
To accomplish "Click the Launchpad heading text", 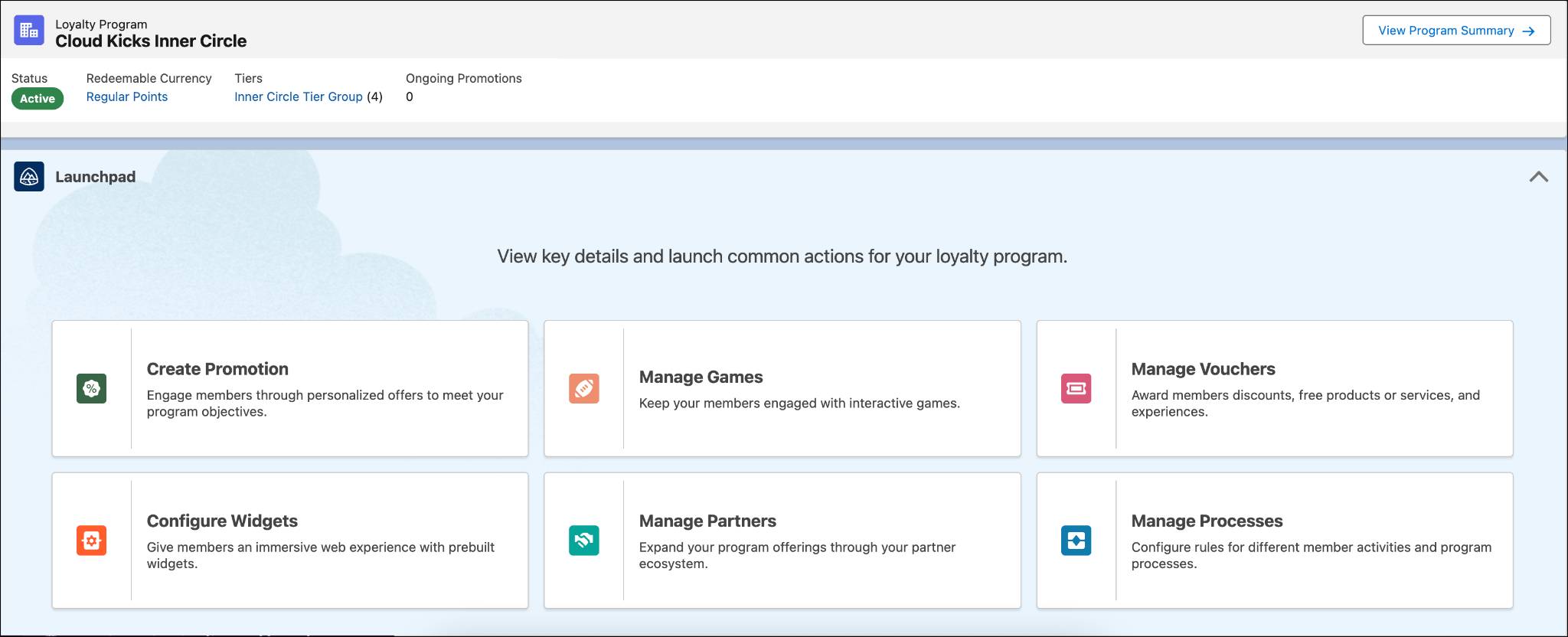I will (96, 177).
